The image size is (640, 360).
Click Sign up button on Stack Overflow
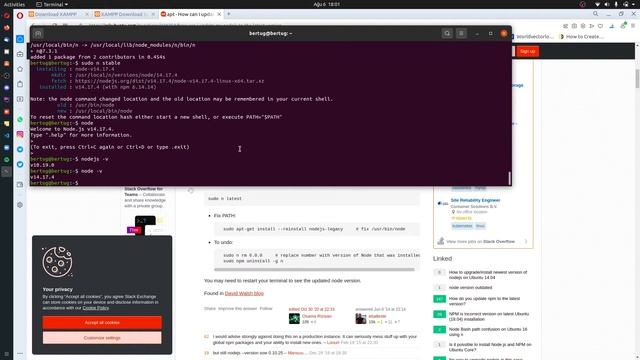pos(527,51)
